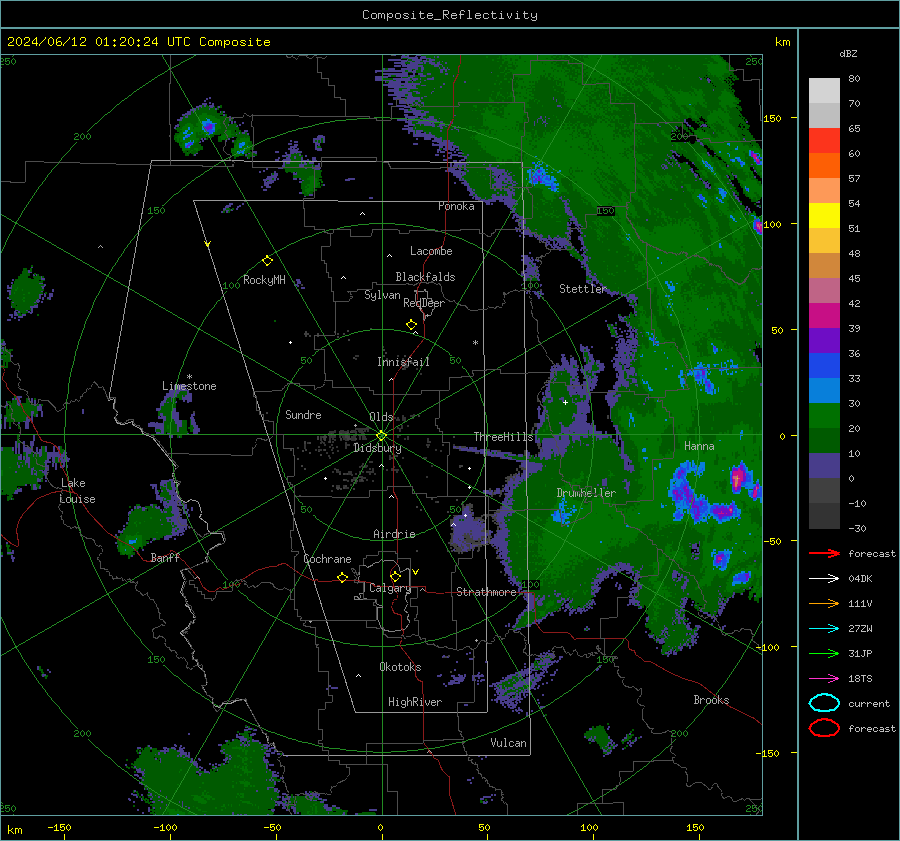Click the white 04DK arrow icon
Screen dimensions: 900x841
[824, 578]
